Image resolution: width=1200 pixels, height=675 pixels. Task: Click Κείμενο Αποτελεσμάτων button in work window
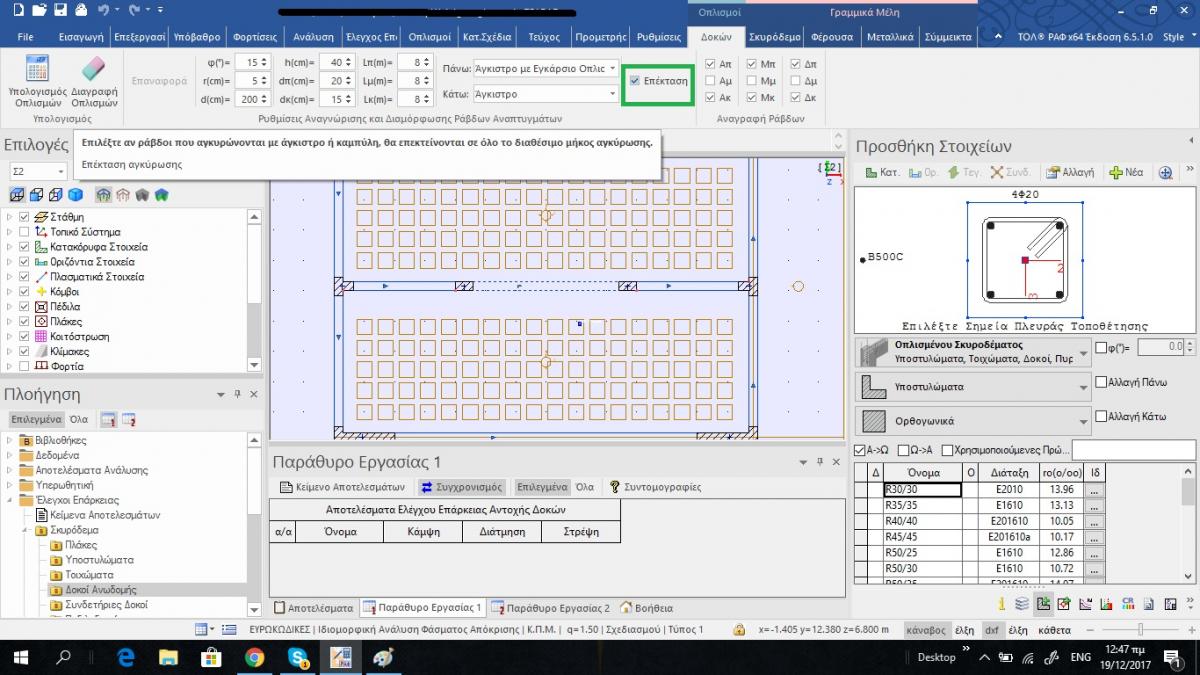point(342,487)
